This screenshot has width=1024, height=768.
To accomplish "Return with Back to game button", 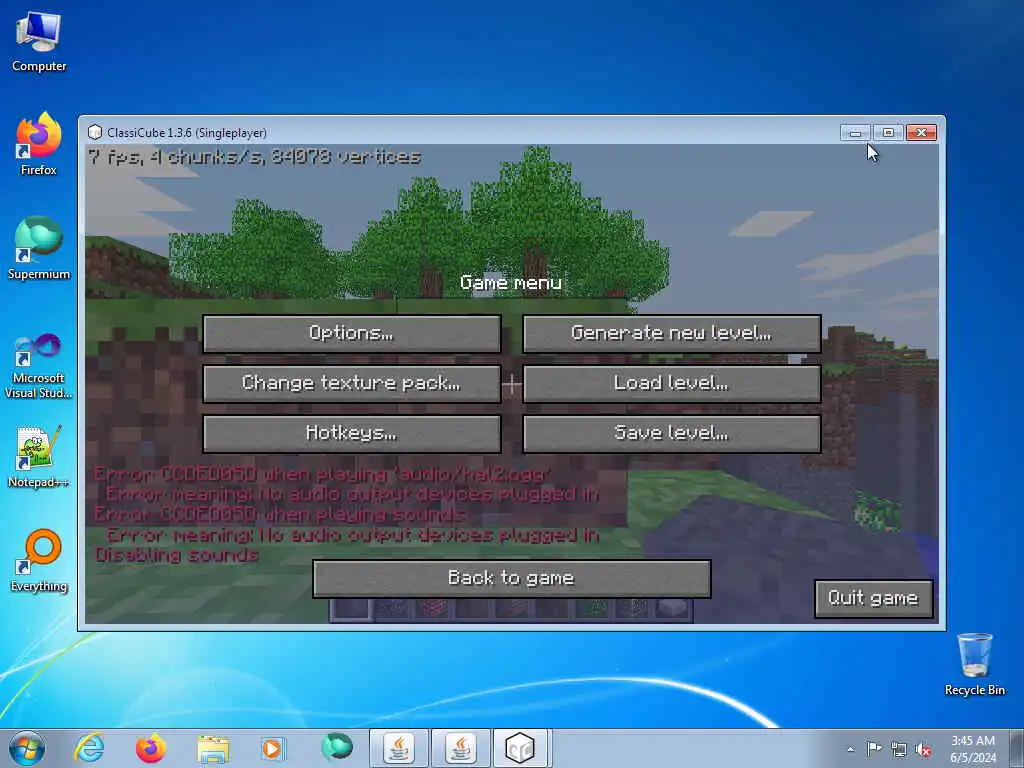I will pos(511,579).
